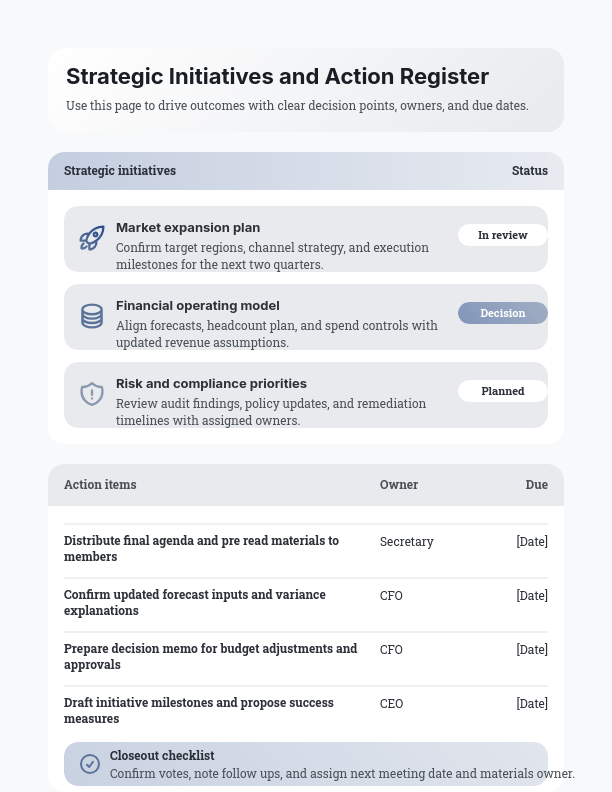Click the In review status badge
This screenshot has width=612, height=792.
pos(502,235)
